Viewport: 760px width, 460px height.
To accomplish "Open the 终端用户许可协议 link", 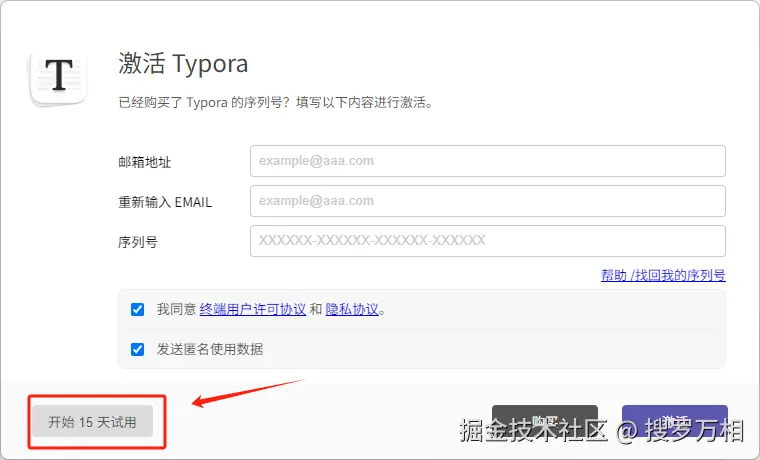I will [x=253, y=309].
